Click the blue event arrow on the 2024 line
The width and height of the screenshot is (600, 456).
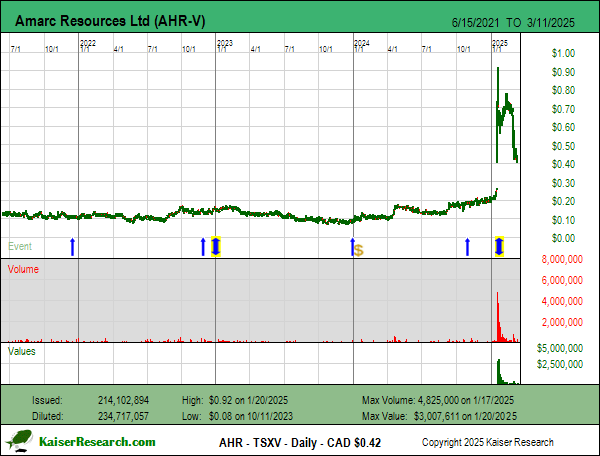[x=352, y=247]
